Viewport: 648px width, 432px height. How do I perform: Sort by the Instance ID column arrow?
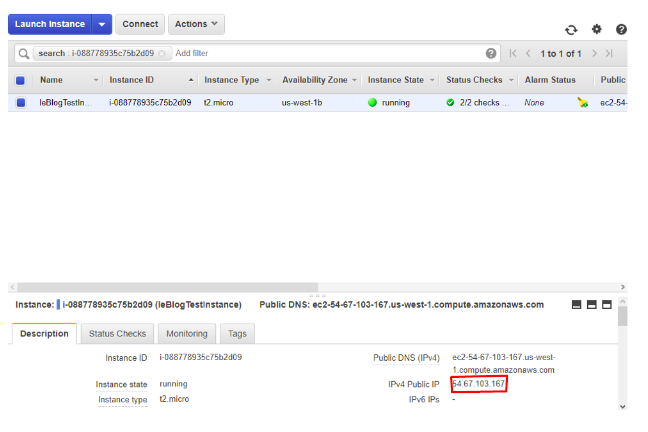point(191,80)
